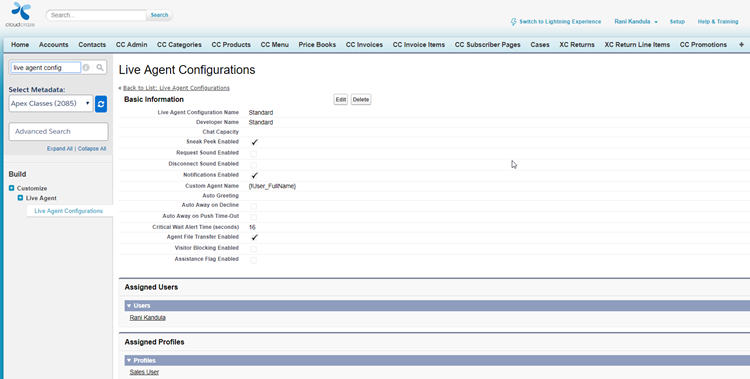Toggle the Agent File Transfer Enabled checkmark
750x379 pixels.
pyautogui.click(x=254, y=237)
